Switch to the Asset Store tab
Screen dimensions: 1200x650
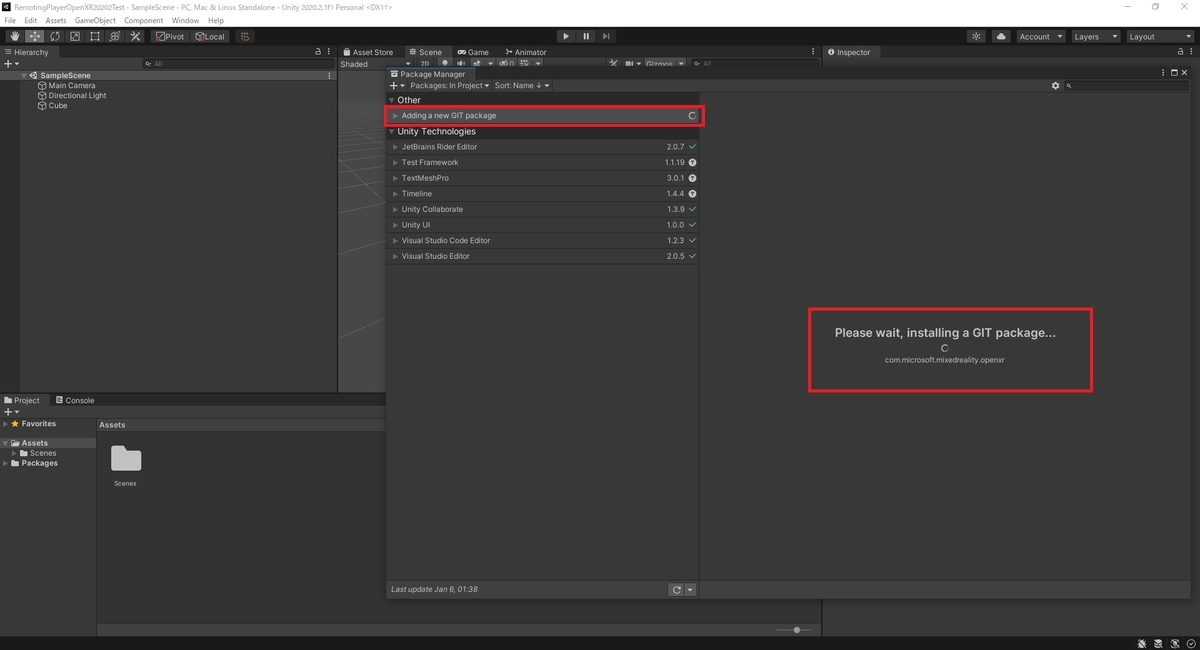tap(368, 52)
